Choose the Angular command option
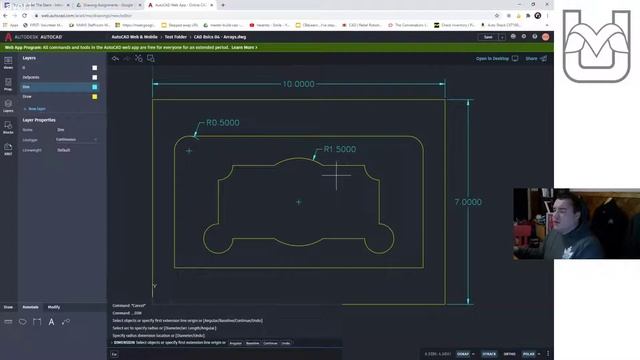The image size is (640, 360). coord(236,343)
